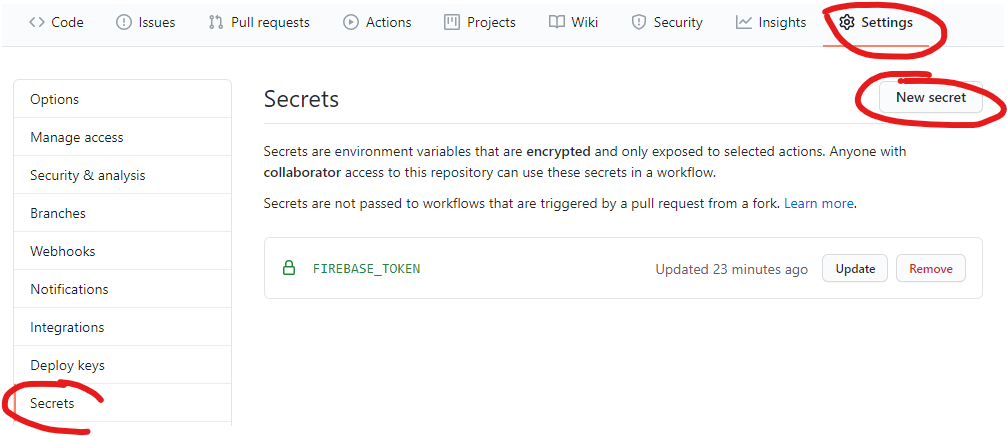The width and height of the screenshot is (1007, 436).
Task: Click the Projects board icon
Action: pos(452,22)
